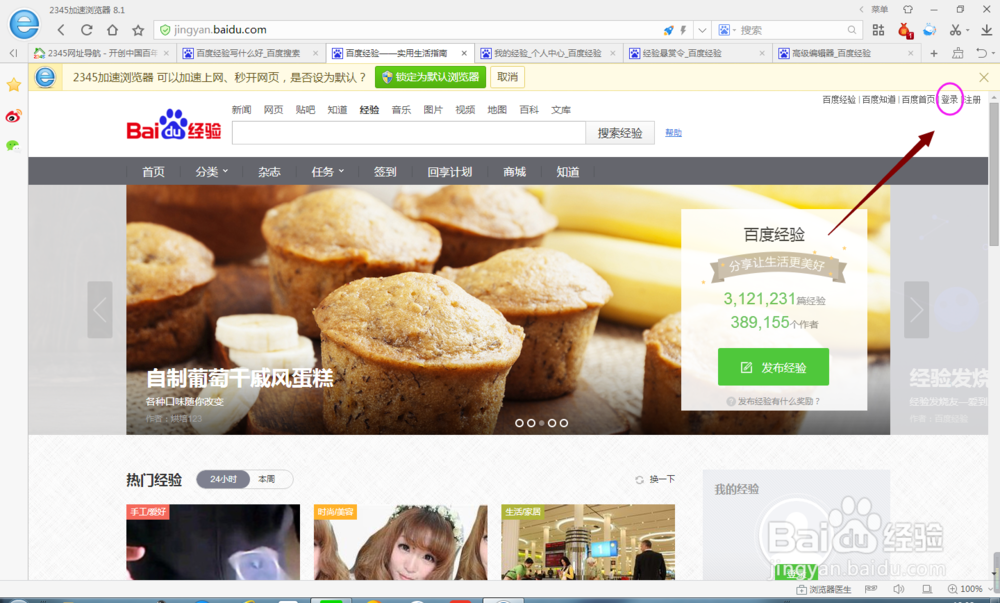Open zoom level 100% control in status bar

pos(965,589)
